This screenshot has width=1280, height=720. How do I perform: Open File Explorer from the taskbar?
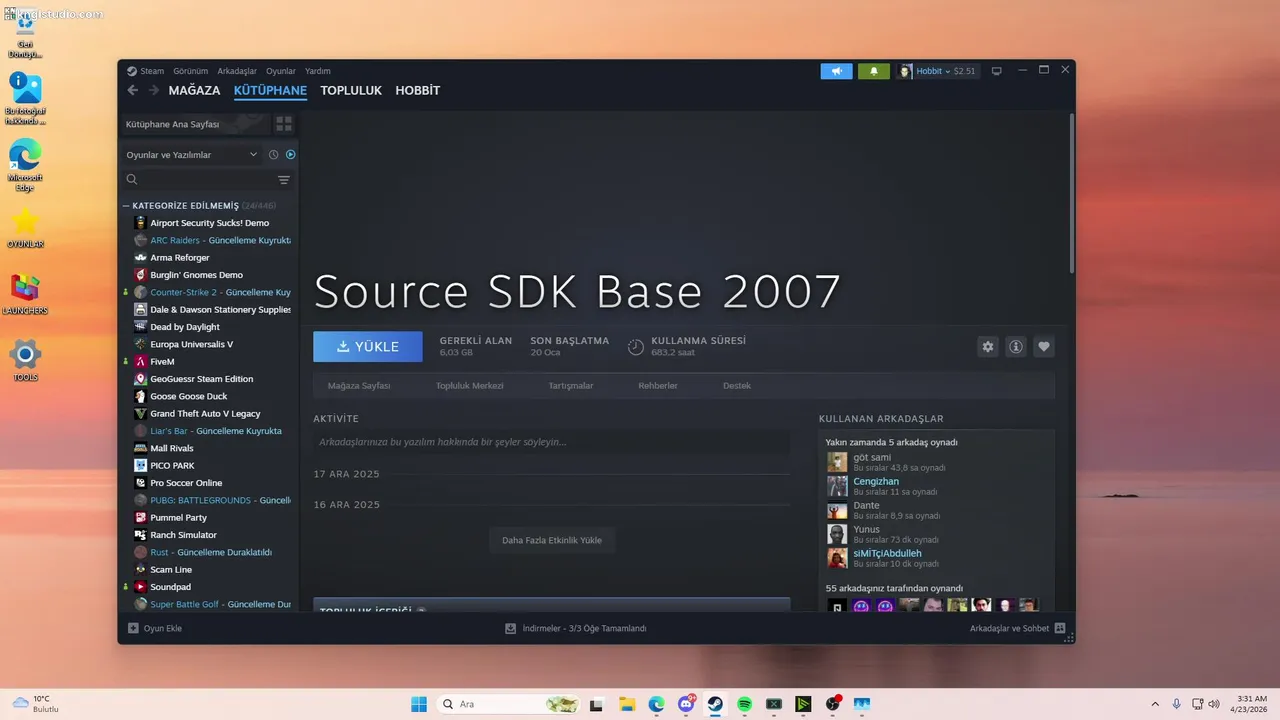[x=627, y=704]
